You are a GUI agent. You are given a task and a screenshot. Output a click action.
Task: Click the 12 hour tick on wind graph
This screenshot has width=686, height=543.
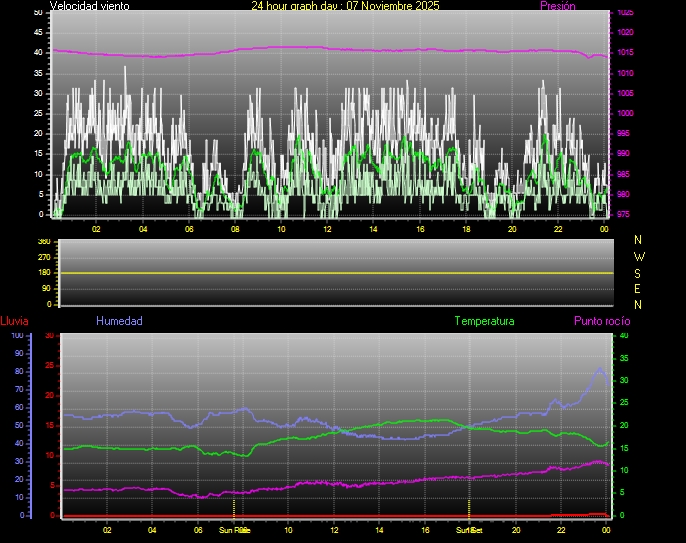[x=327, y=229]
